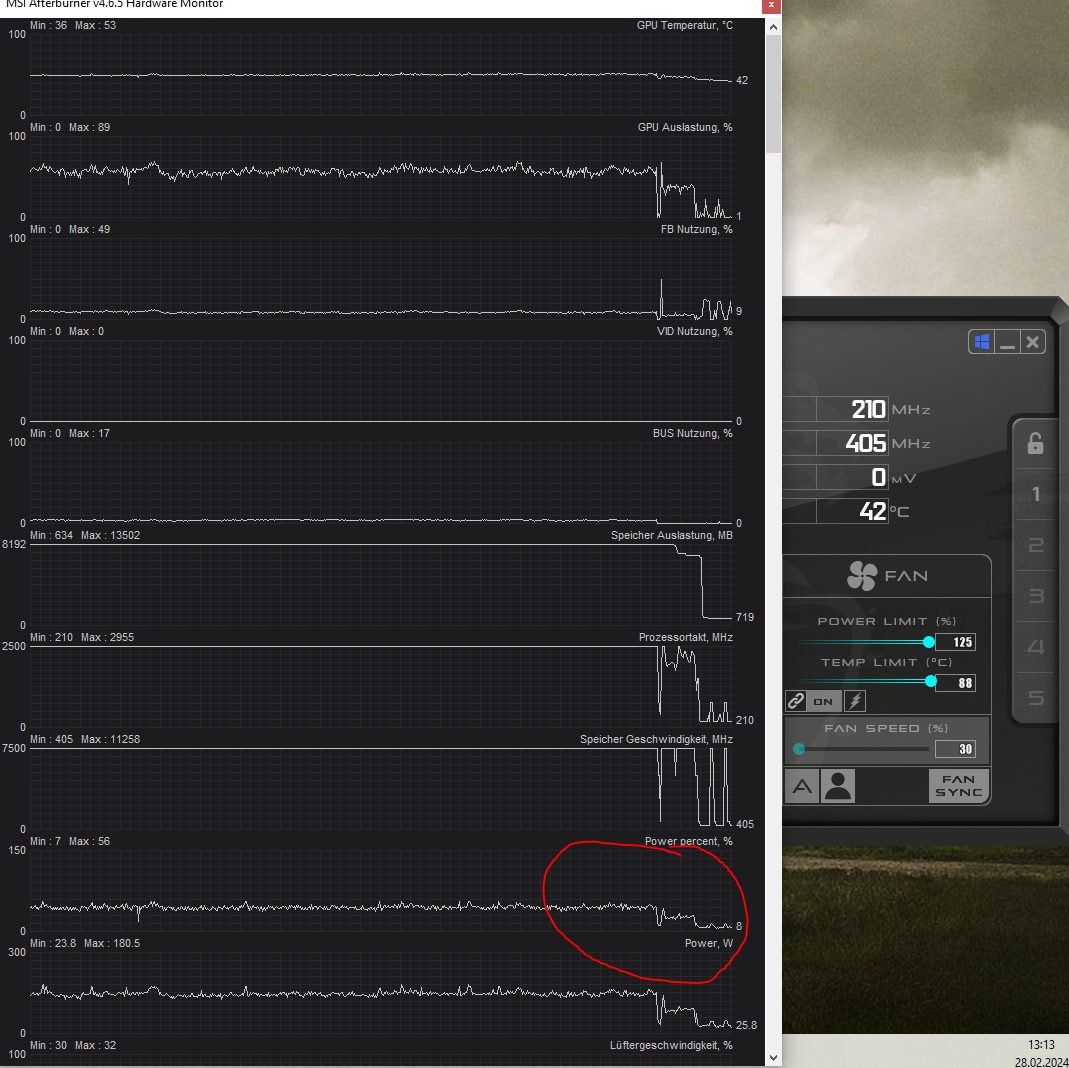The height and width of the screenshot is (1068, 1069).
Task: Click the 'Prozessortakt, MHz' graph label
Action: click(686, 638)
